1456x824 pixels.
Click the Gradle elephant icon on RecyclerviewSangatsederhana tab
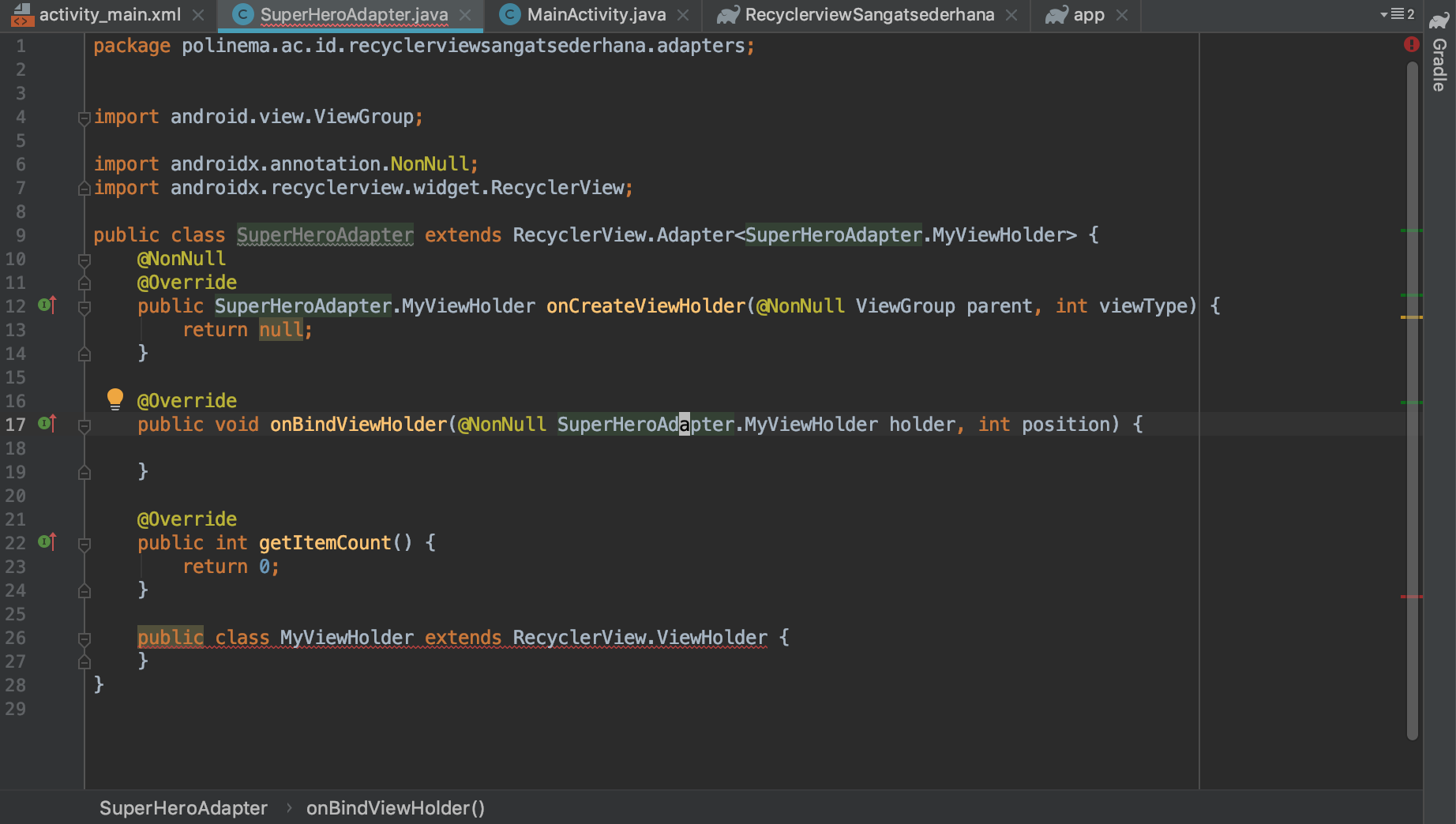point(728,15)
